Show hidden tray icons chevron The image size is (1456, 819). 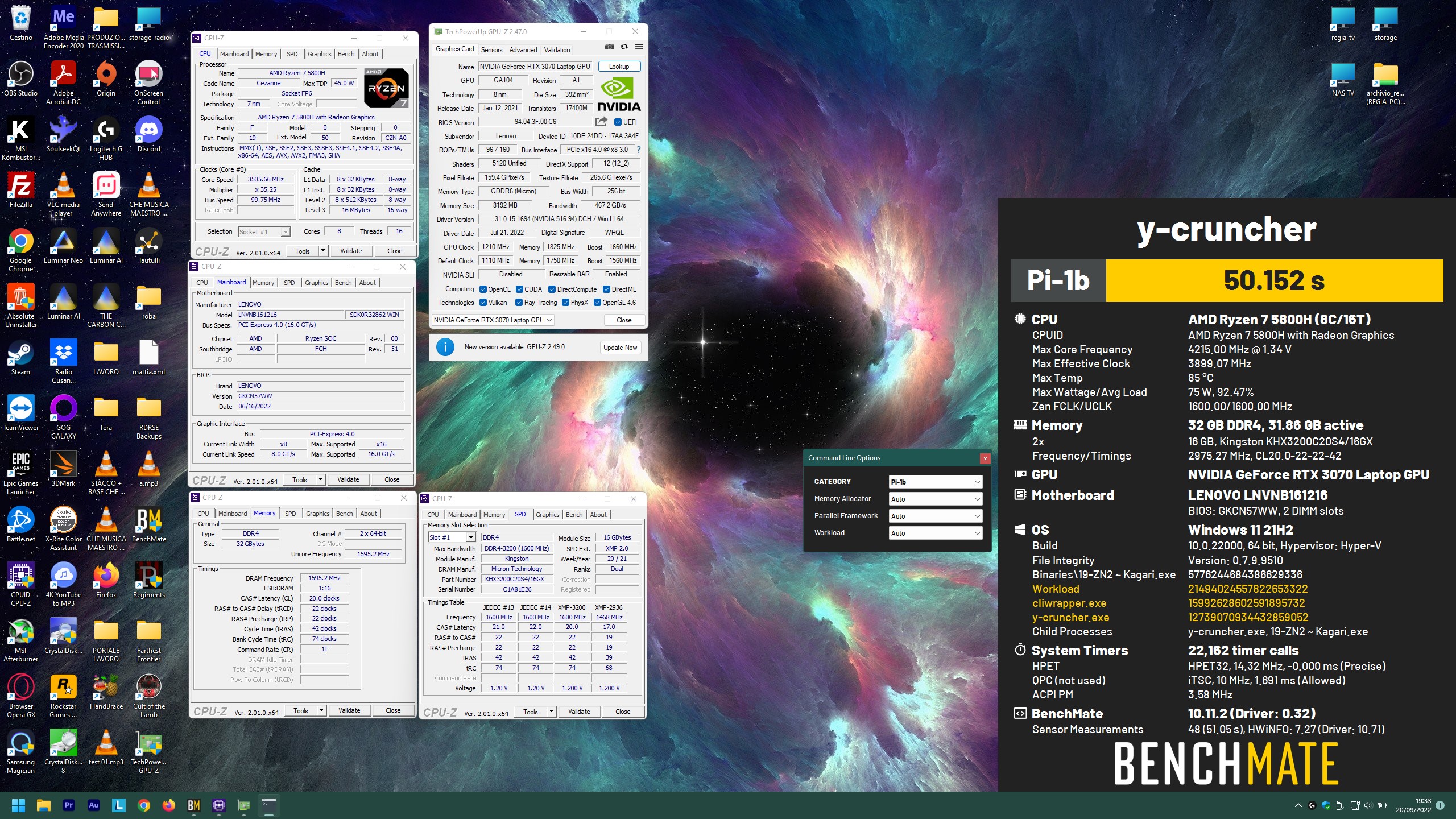[x=1298, y=805]
